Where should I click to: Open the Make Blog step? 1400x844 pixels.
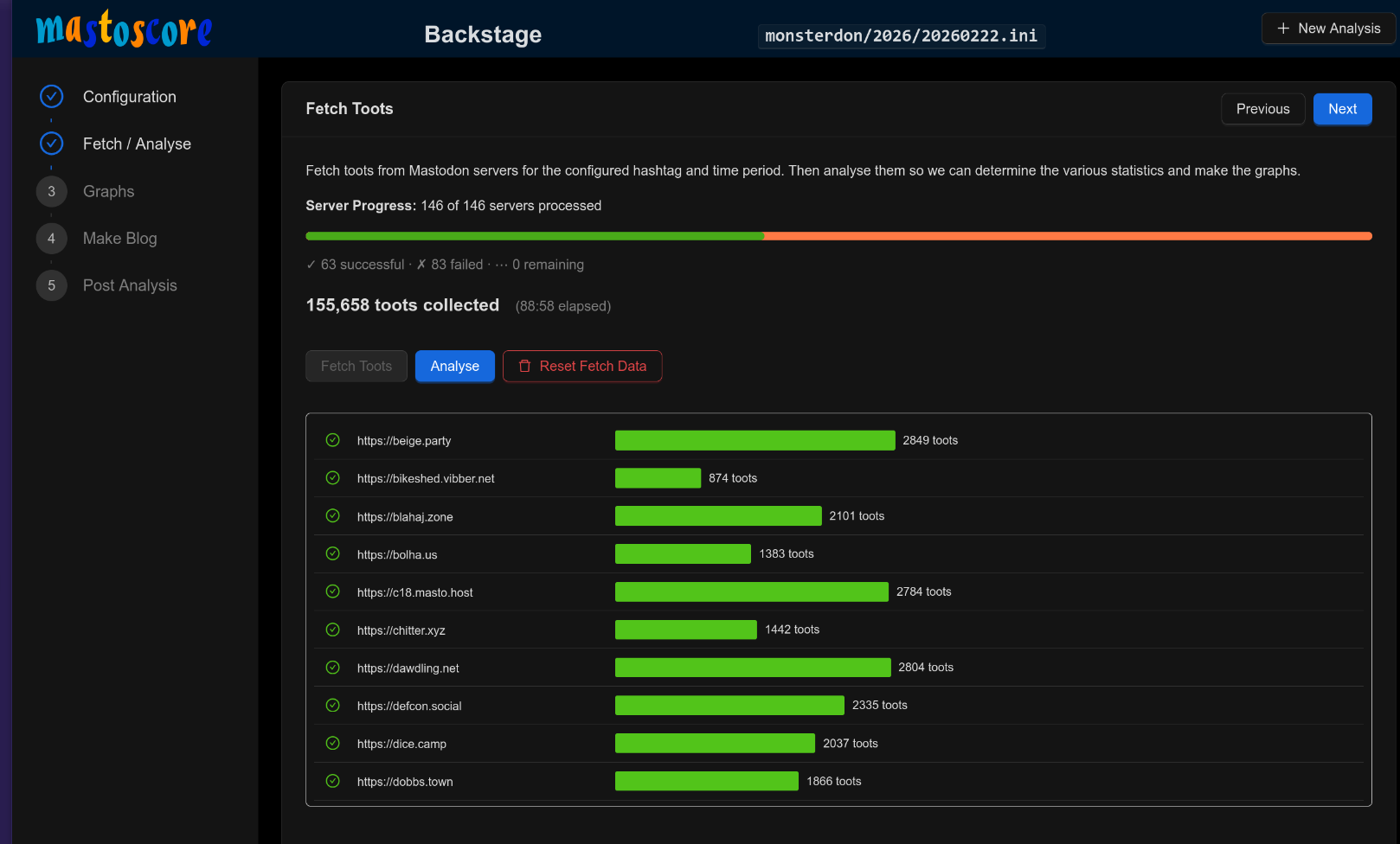119,239
